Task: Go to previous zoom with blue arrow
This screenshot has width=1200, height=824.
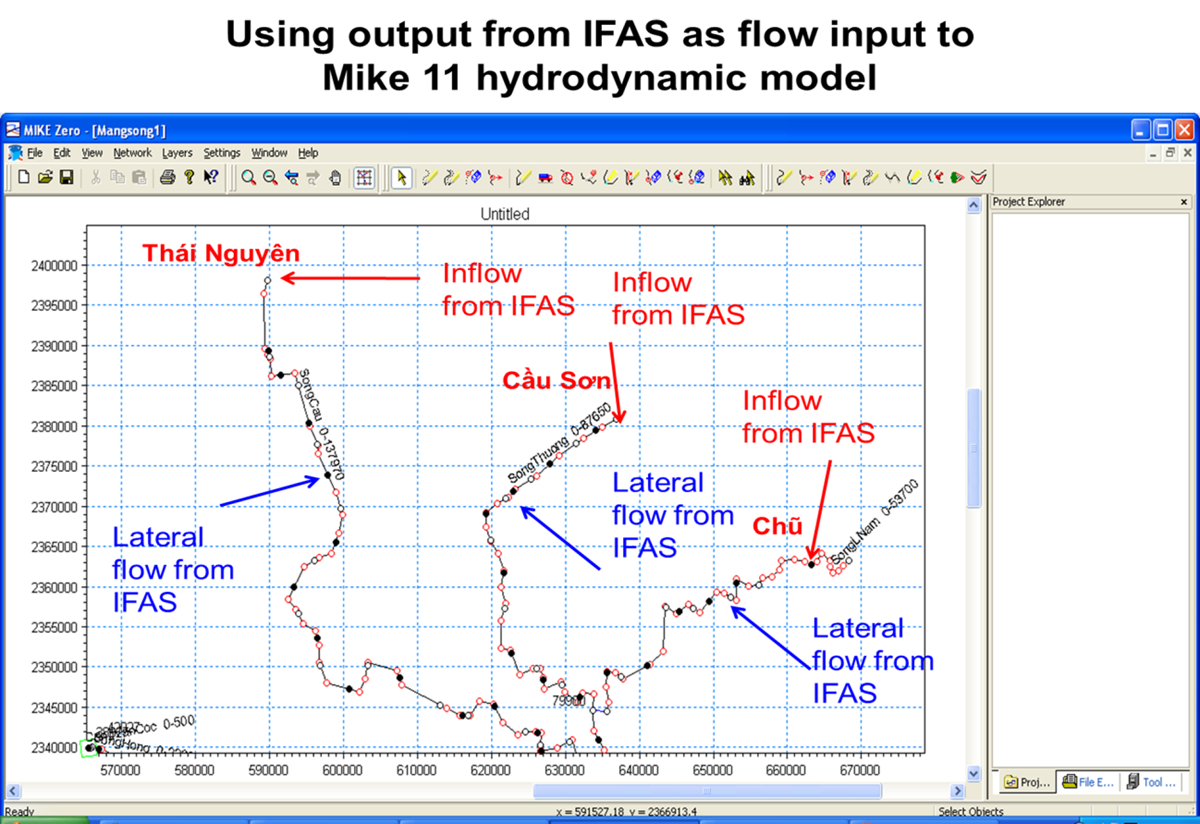Action: pos(292,177)
